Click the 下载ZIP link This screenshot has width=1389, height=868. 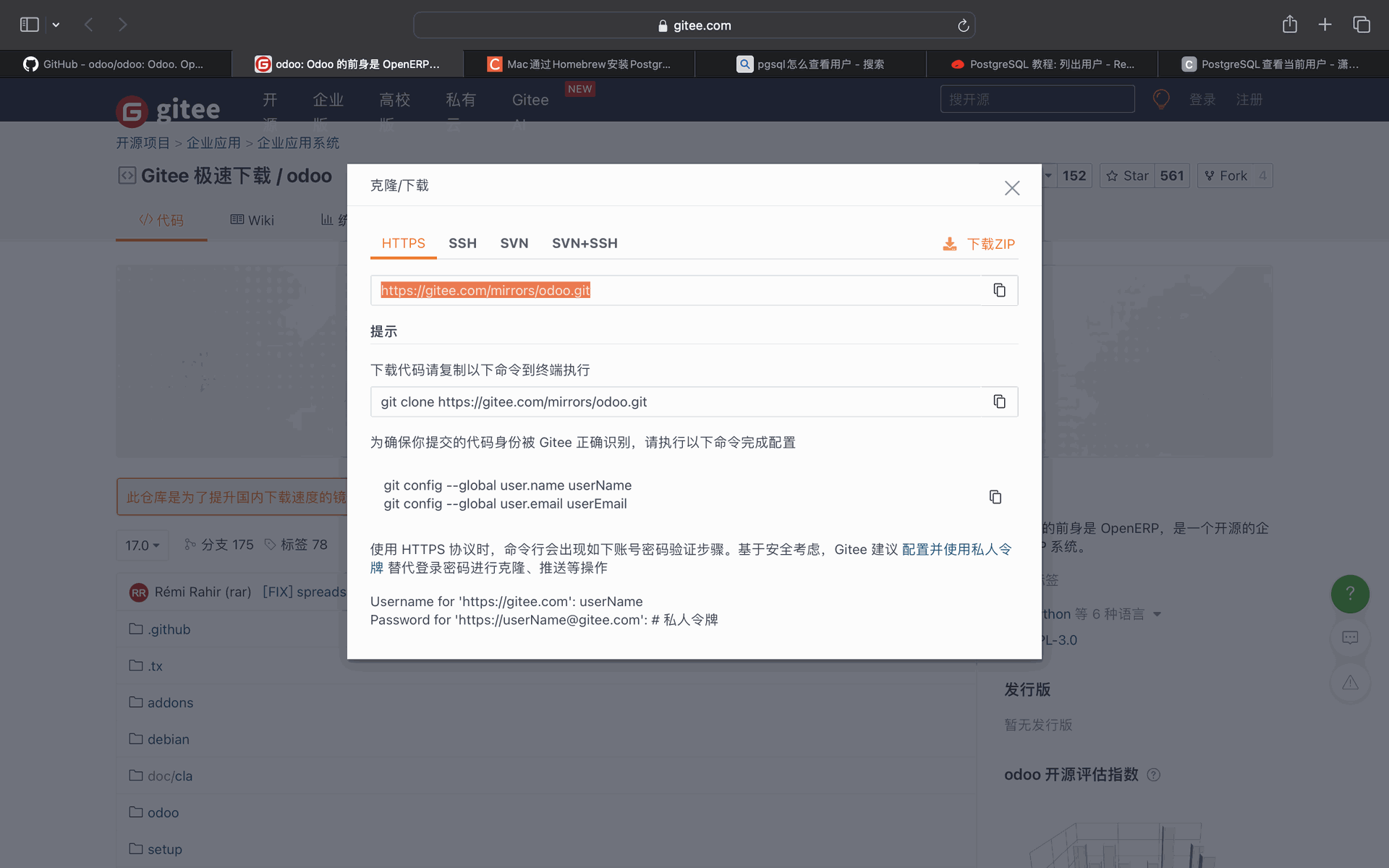tap(990, 244)
